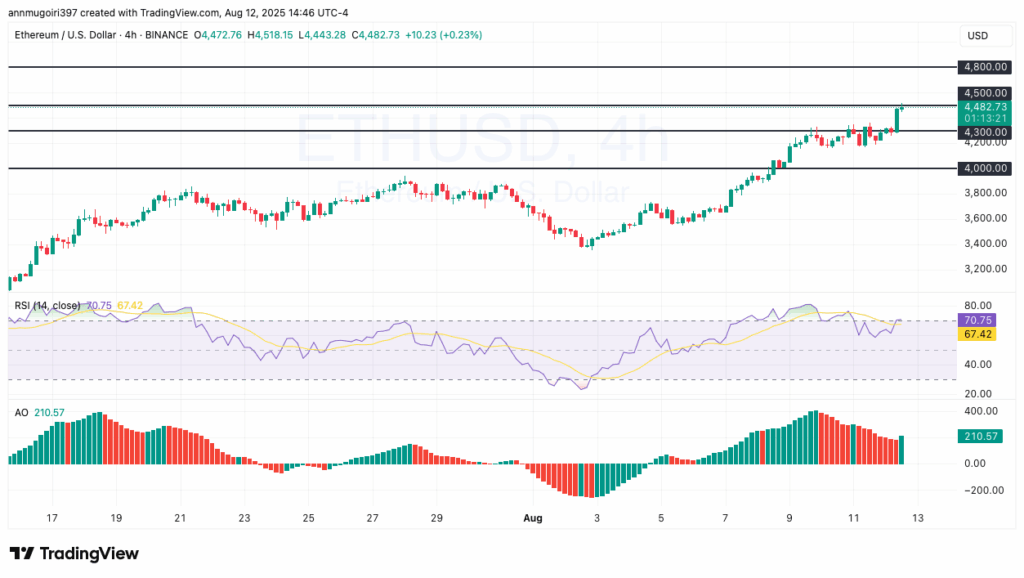Select the 4,800.00 price level label
1024x578 pixels.
coord(985,67)
